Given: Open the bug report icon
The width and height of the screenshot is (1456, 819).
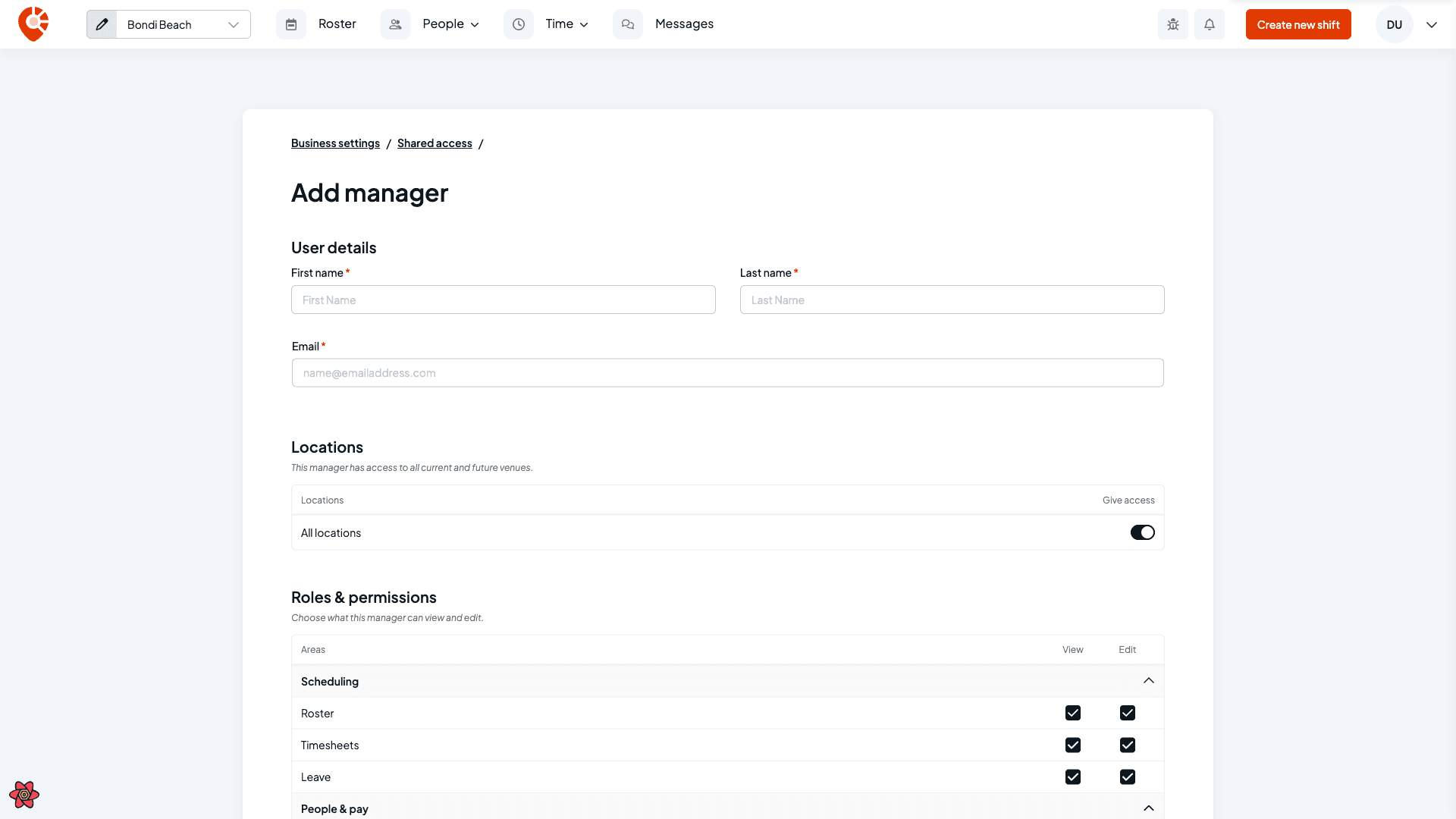Looking at the screenshot, I should pos(1173,24).
